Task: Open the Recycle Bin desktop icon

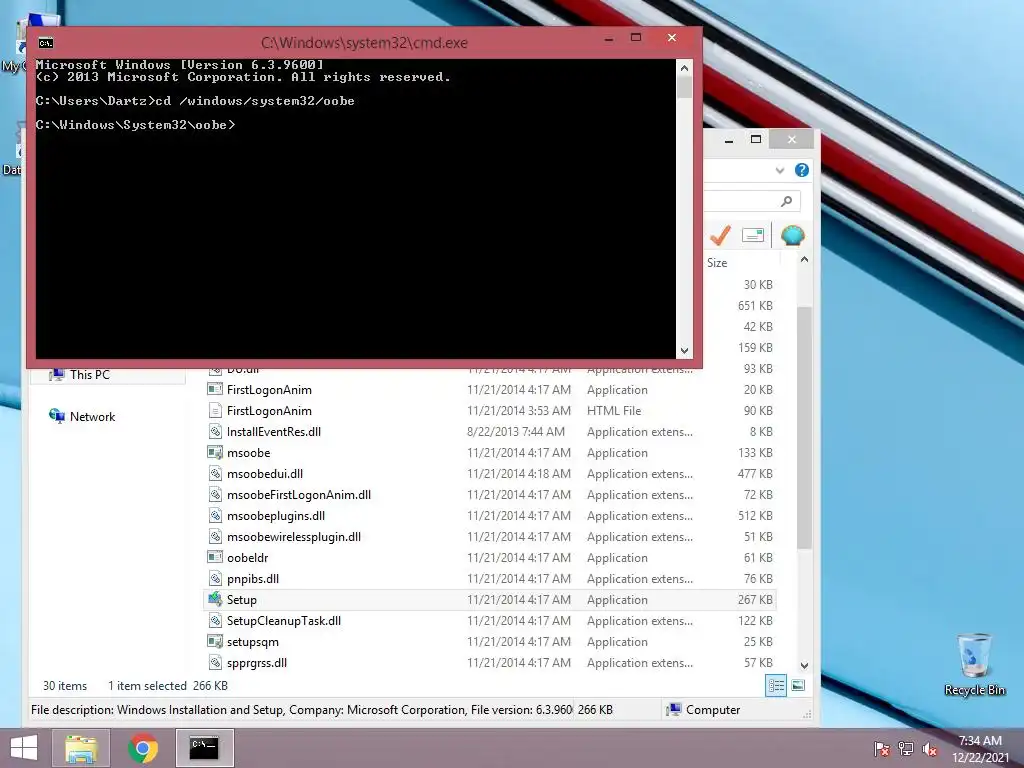Action: 974,665
